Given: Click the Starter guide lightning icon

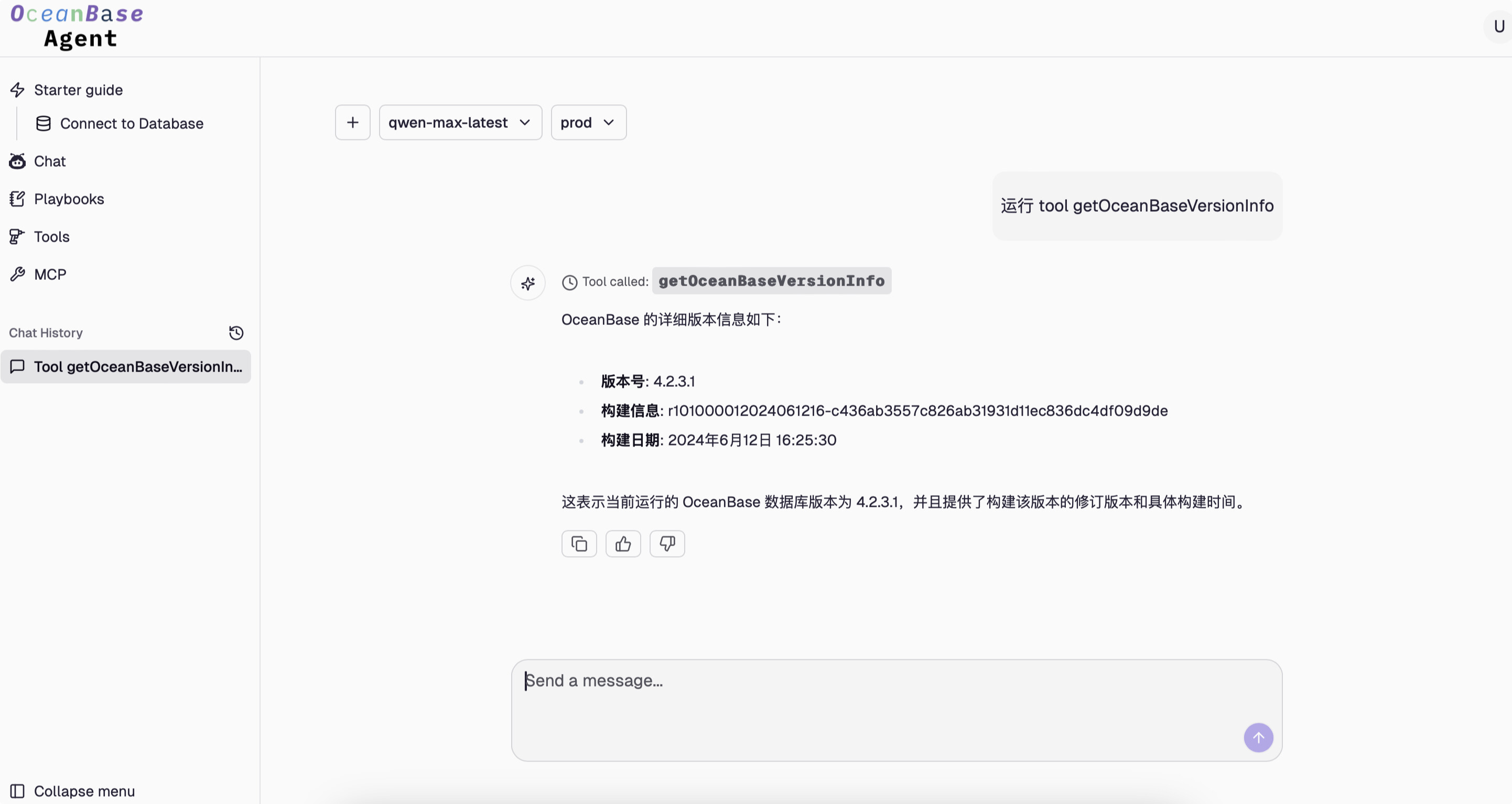Looking at the screenshot, I should 18,90.
